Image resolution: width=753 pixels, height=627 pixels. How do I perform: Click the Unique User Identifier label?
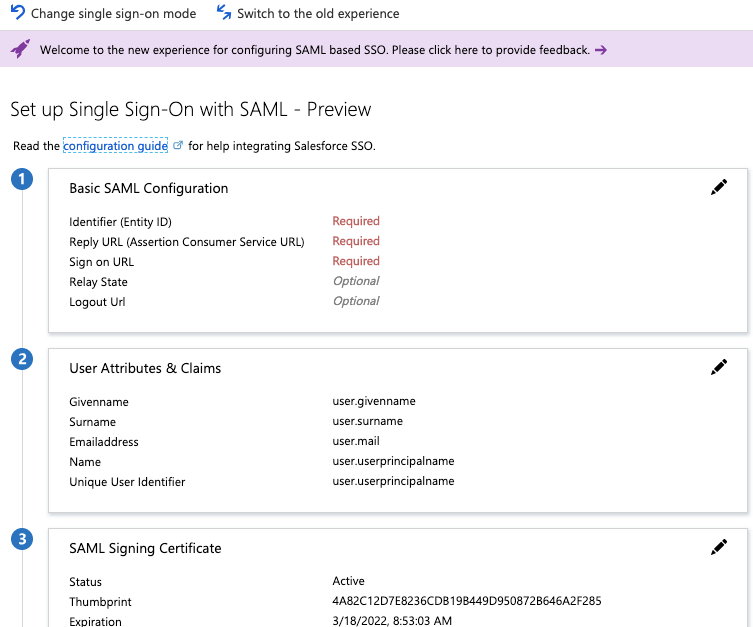pyautogui.click(x=127, y=482)
